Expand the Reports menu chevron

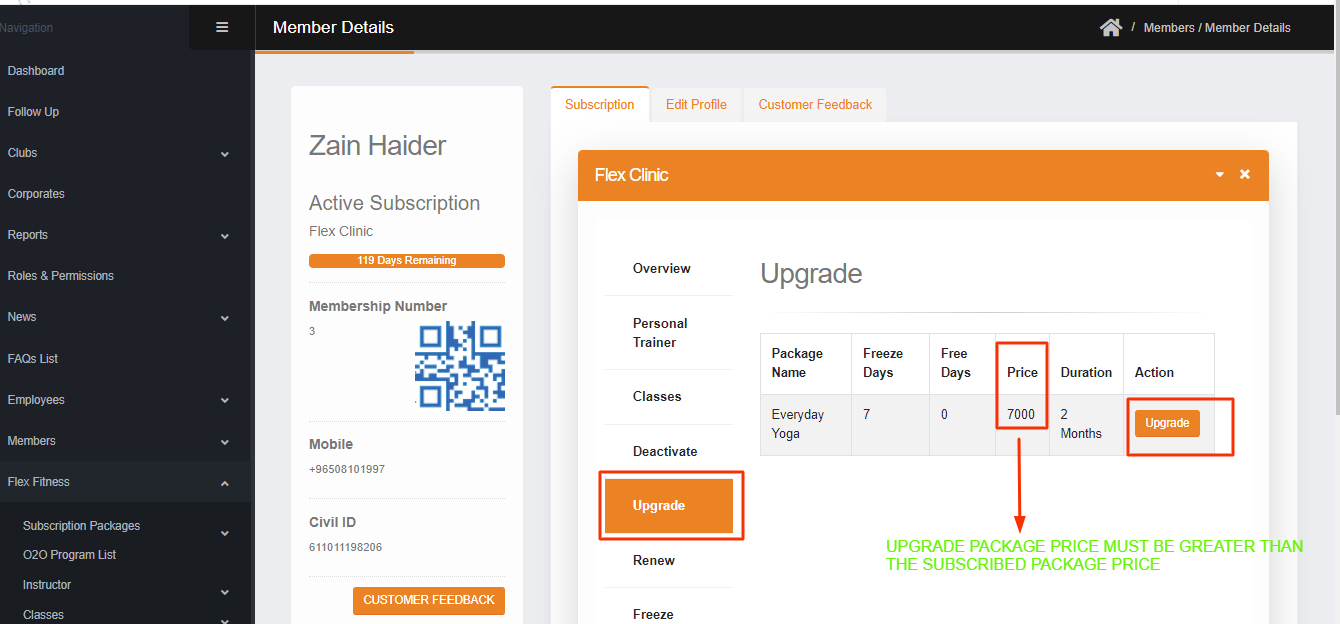point(224,236)
